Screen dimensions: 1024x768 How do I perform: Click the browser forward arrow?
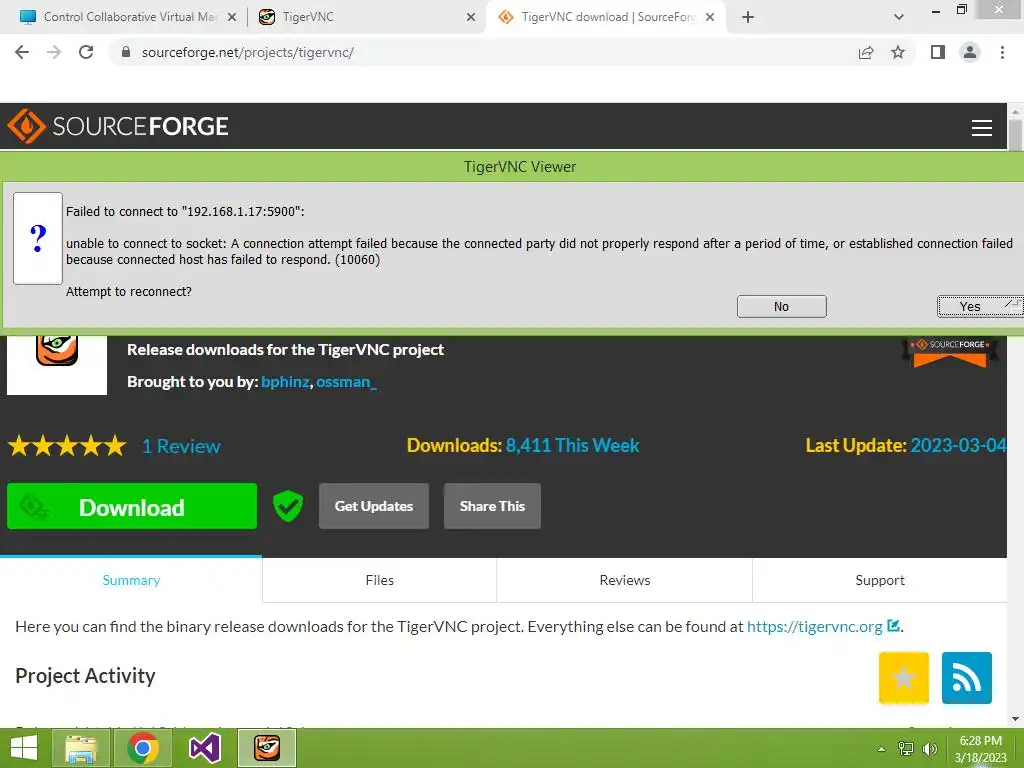tap(54, 52)
